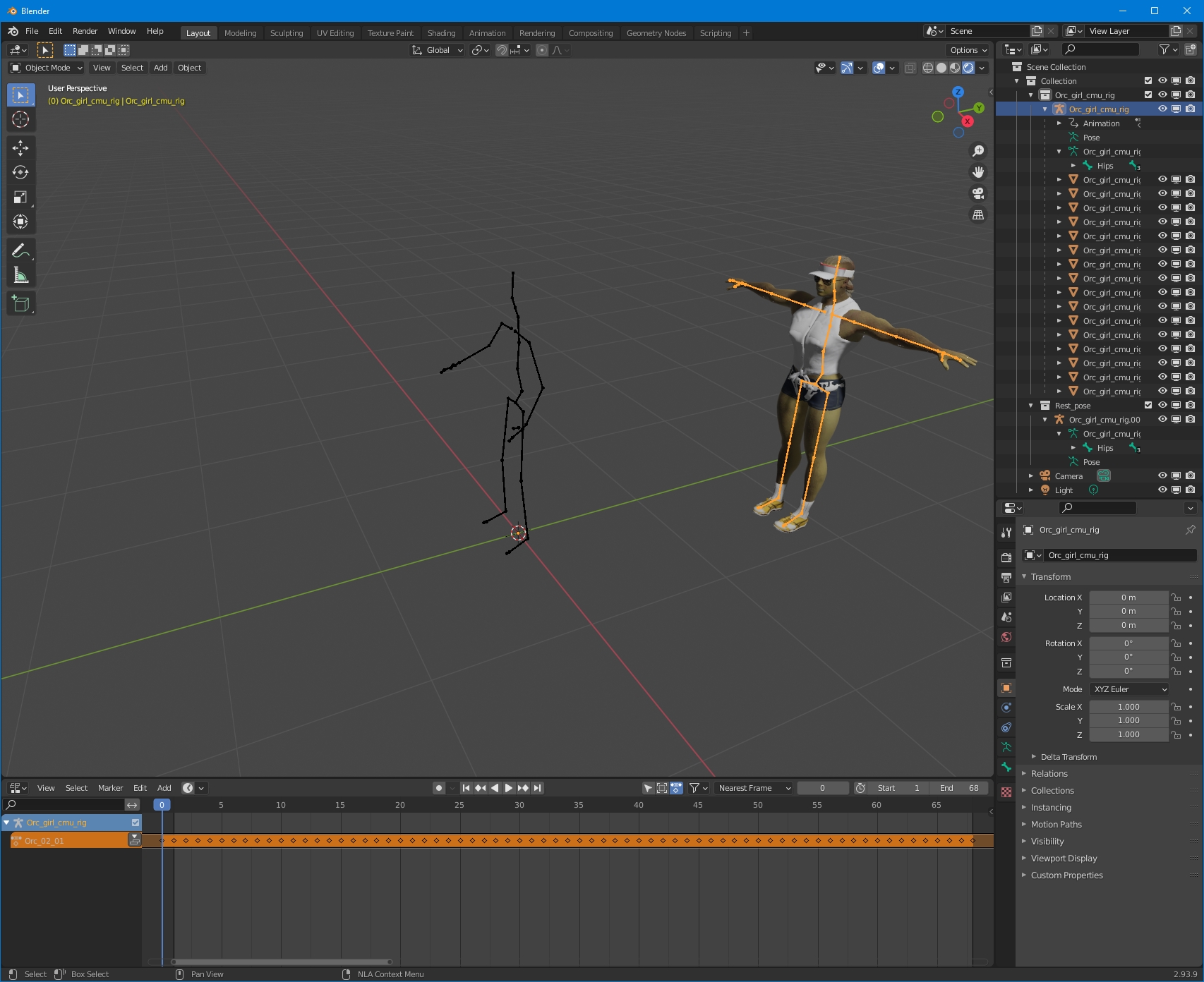Open the Bone properties tab
The height and width of the screenshot is (982, 1204).
tap(1006, 767)
